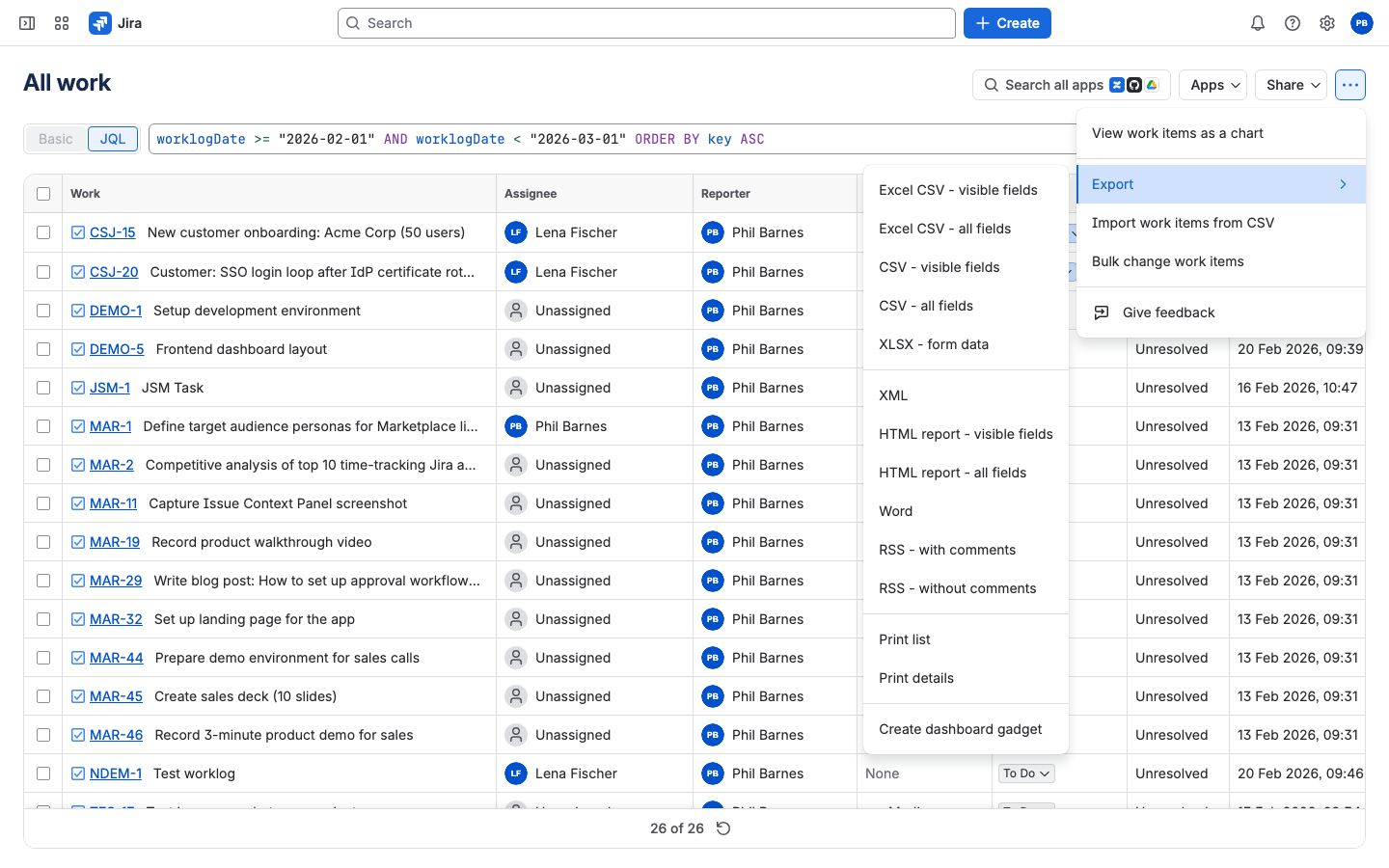The width and height of the screenshot is (1389, 868).
Task: Open the help question mark icon
Action: coord(1293,23)
